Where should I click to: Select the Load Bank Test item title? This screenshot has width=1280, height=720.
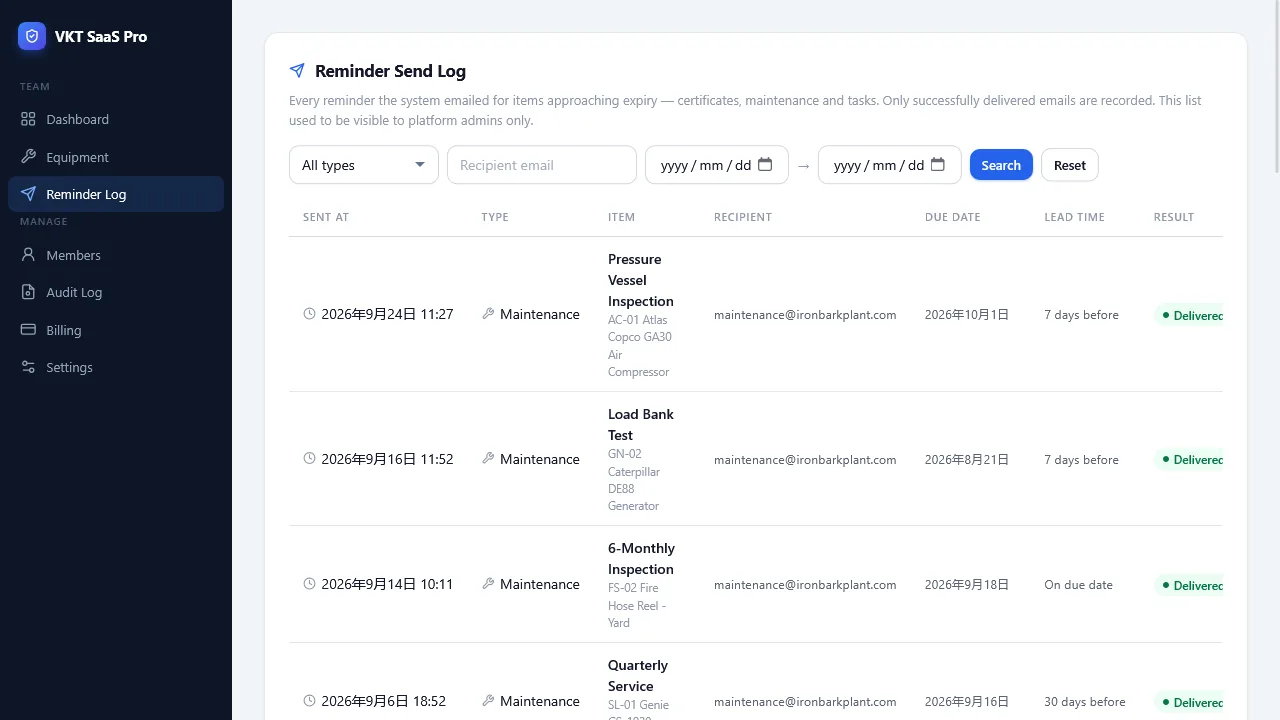point(641,425)
